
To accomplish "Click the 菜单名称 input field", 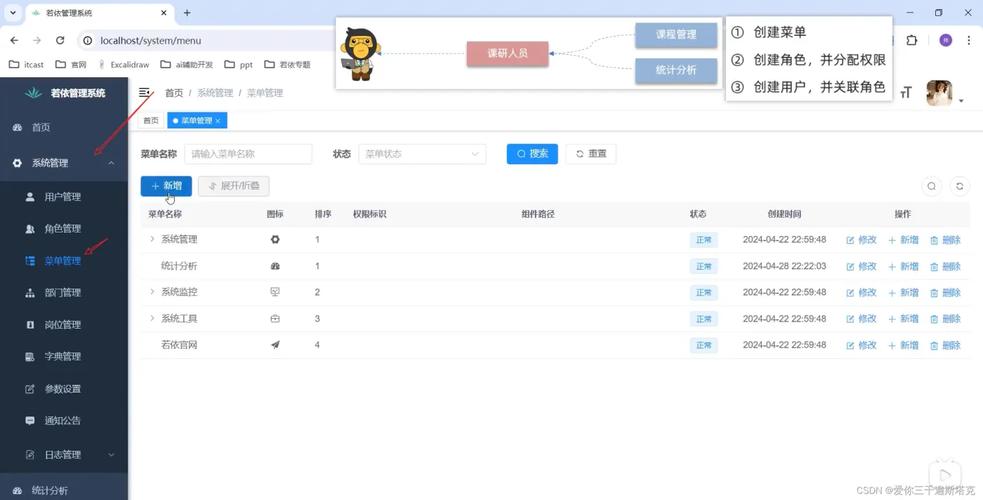I will pos(248,154).
